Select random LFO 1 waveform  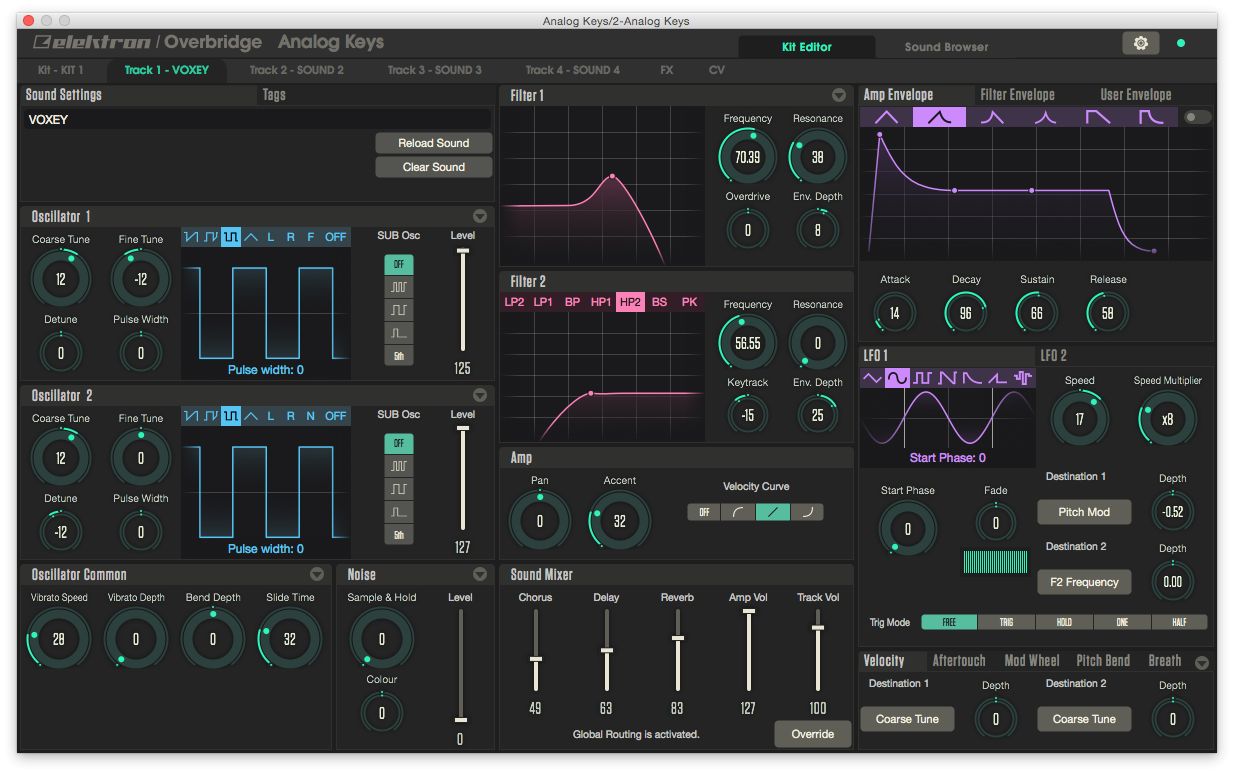pyautogui.click(x=1022, y=378)
